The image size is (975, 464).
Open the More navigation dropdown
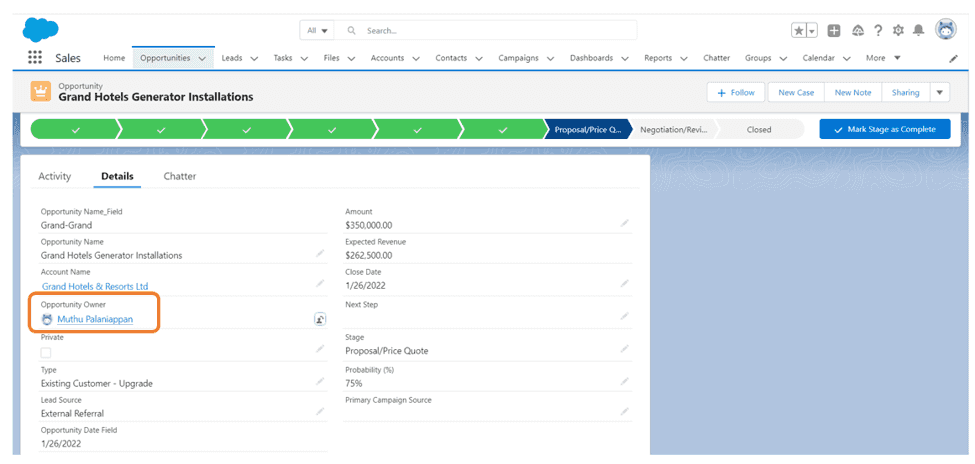coord(883,58)
